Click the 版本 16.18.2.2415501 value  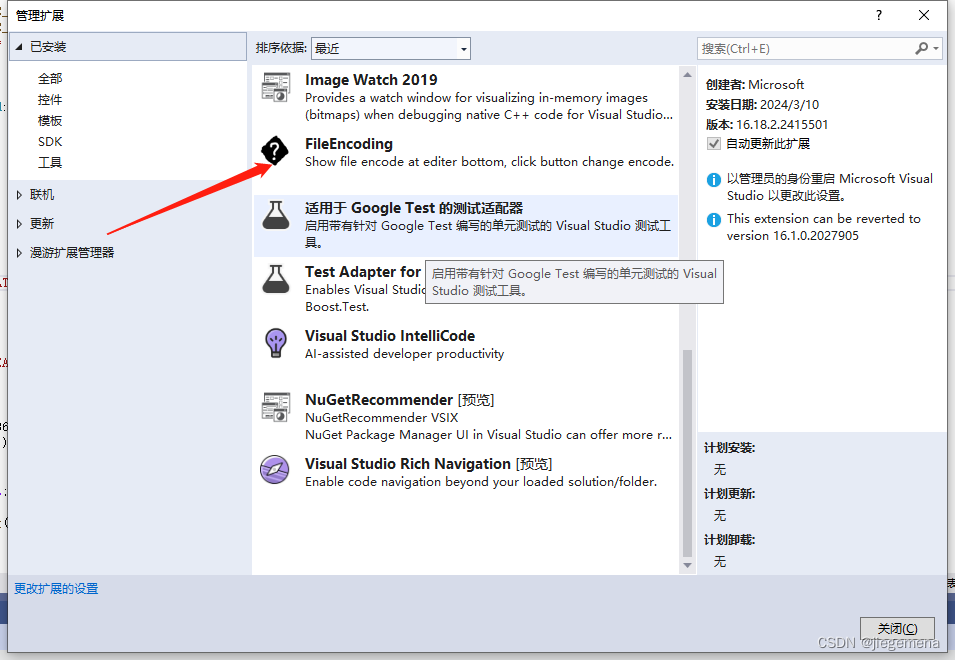click(x=782, y=125)
